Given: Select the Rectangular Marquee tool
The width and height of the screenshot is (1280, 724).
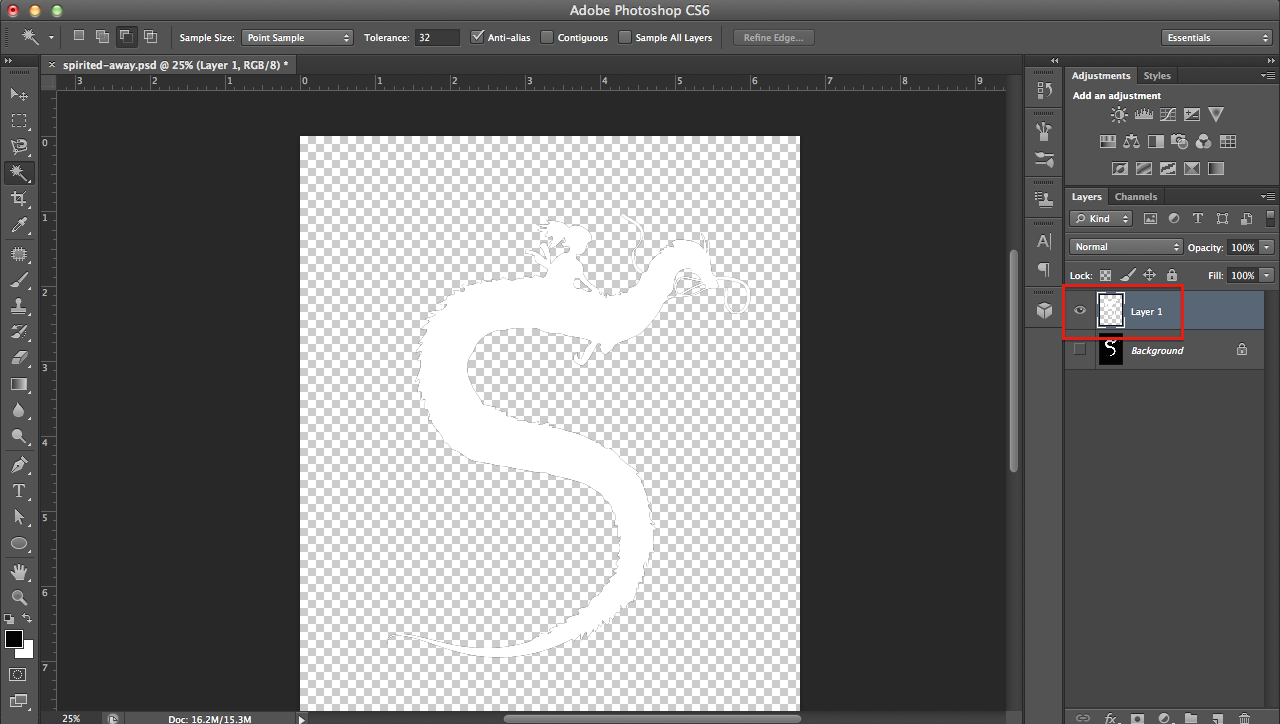Looking at the screenshot, I should [19, 120].
